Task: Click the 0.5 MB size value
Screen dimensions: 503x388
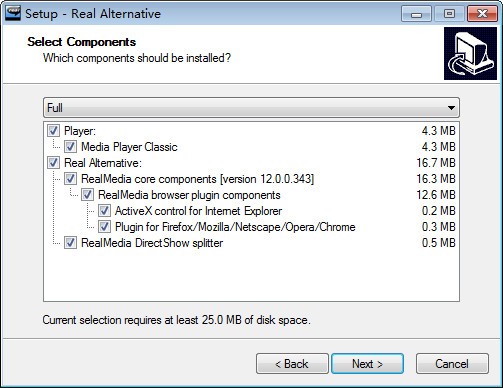Action: (x=439, y=243)
